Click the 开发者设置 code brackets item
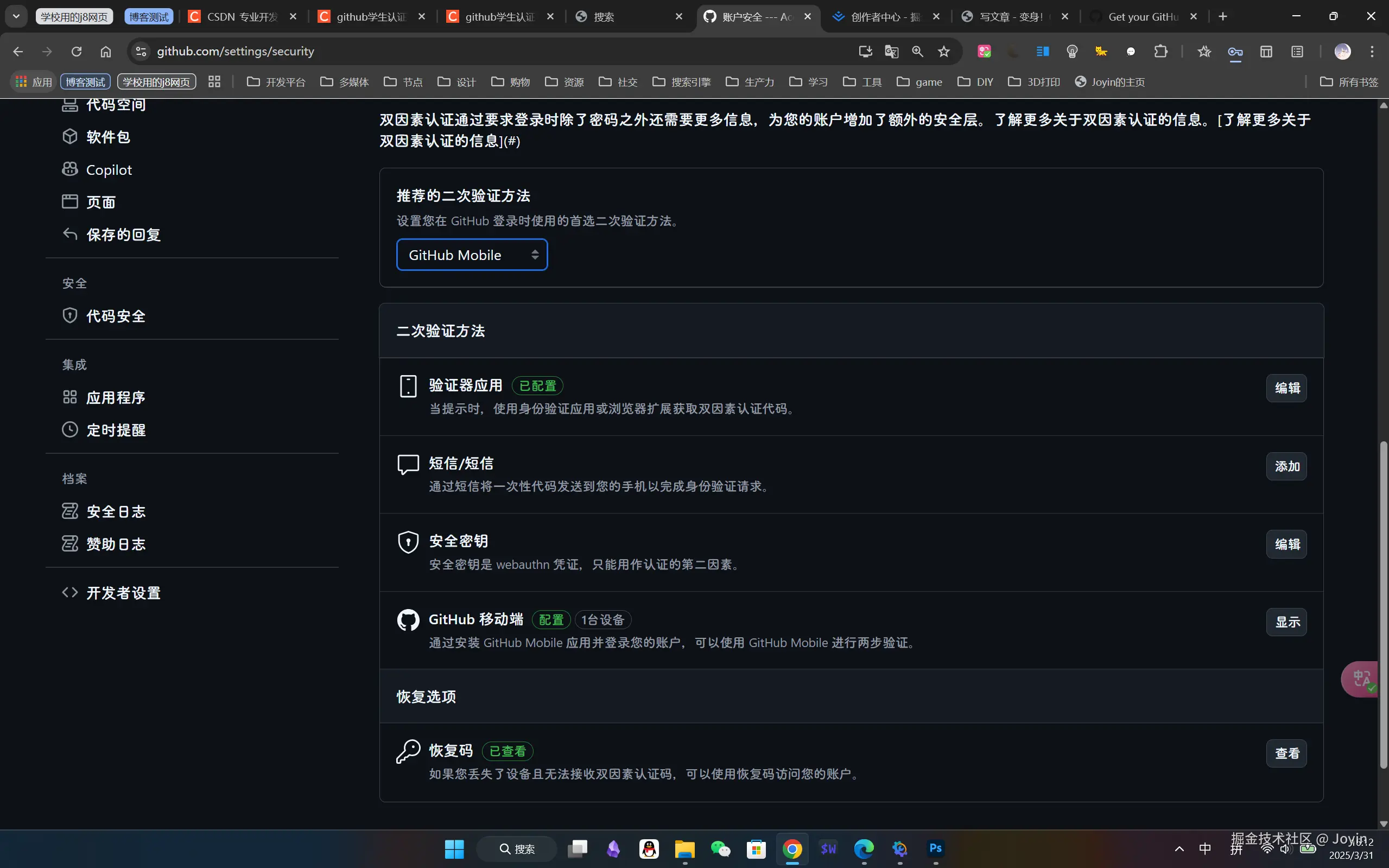The height and width of the screenshot is (868, 1389). tap(123, 593)
